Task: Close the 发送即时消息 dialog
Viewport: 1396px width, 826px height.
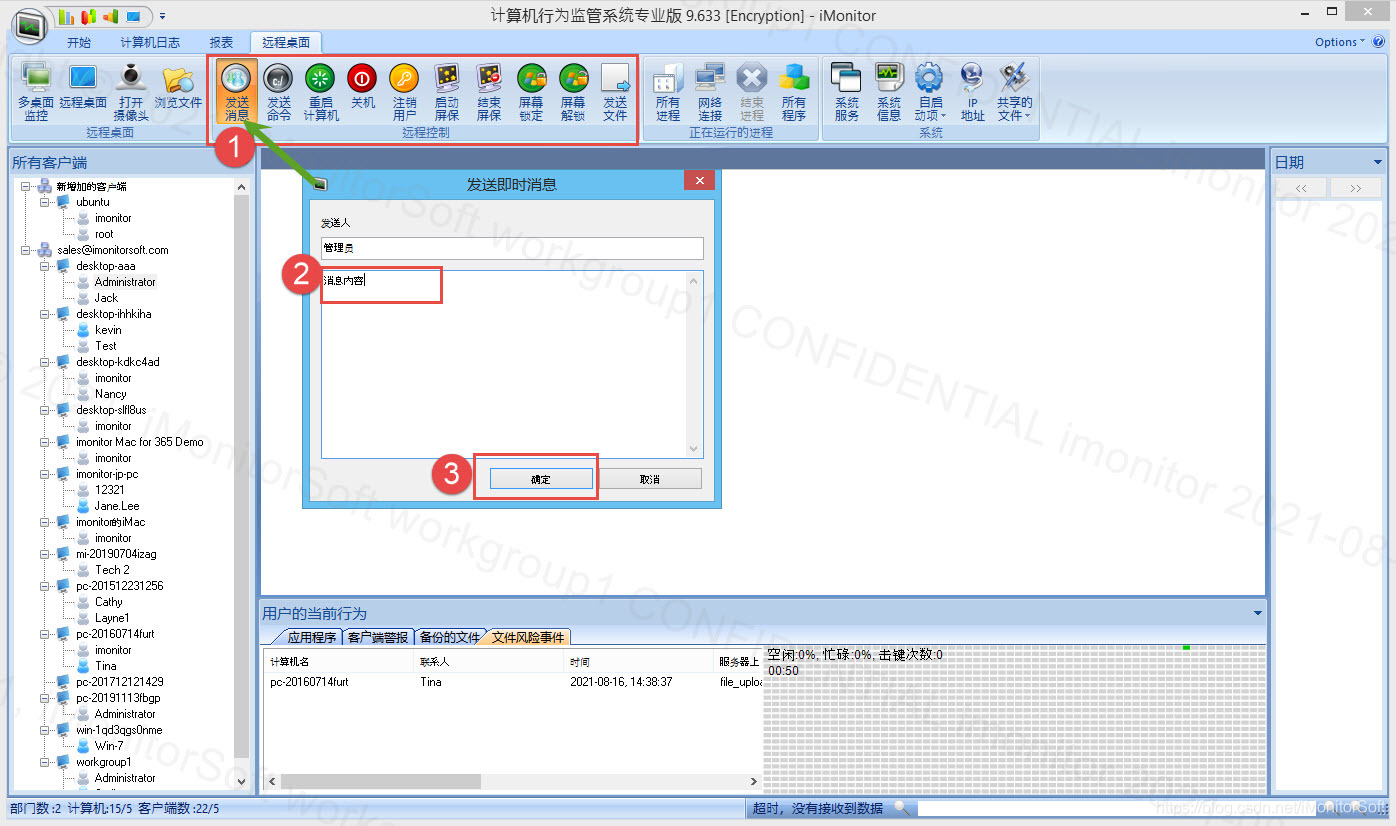Action: [x=699, y=181]
